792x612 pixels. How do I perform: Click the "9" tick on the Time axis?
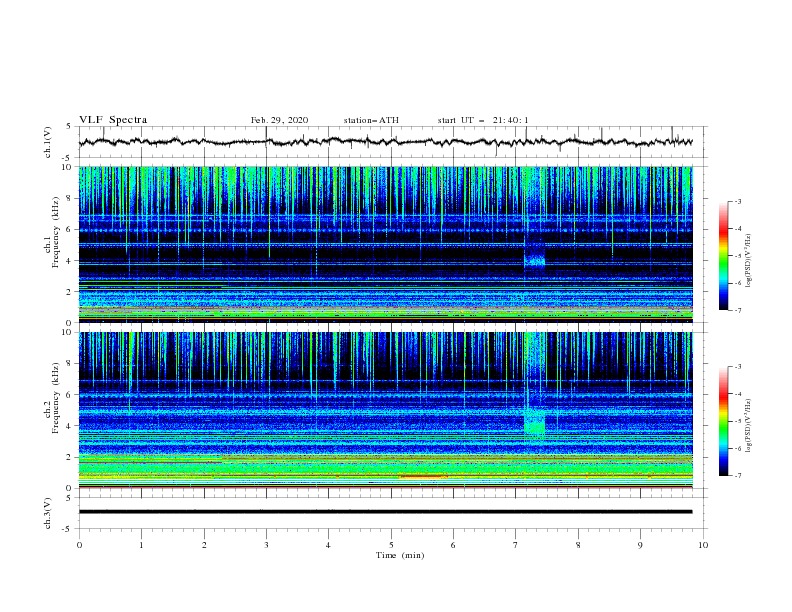coord(640,545)
